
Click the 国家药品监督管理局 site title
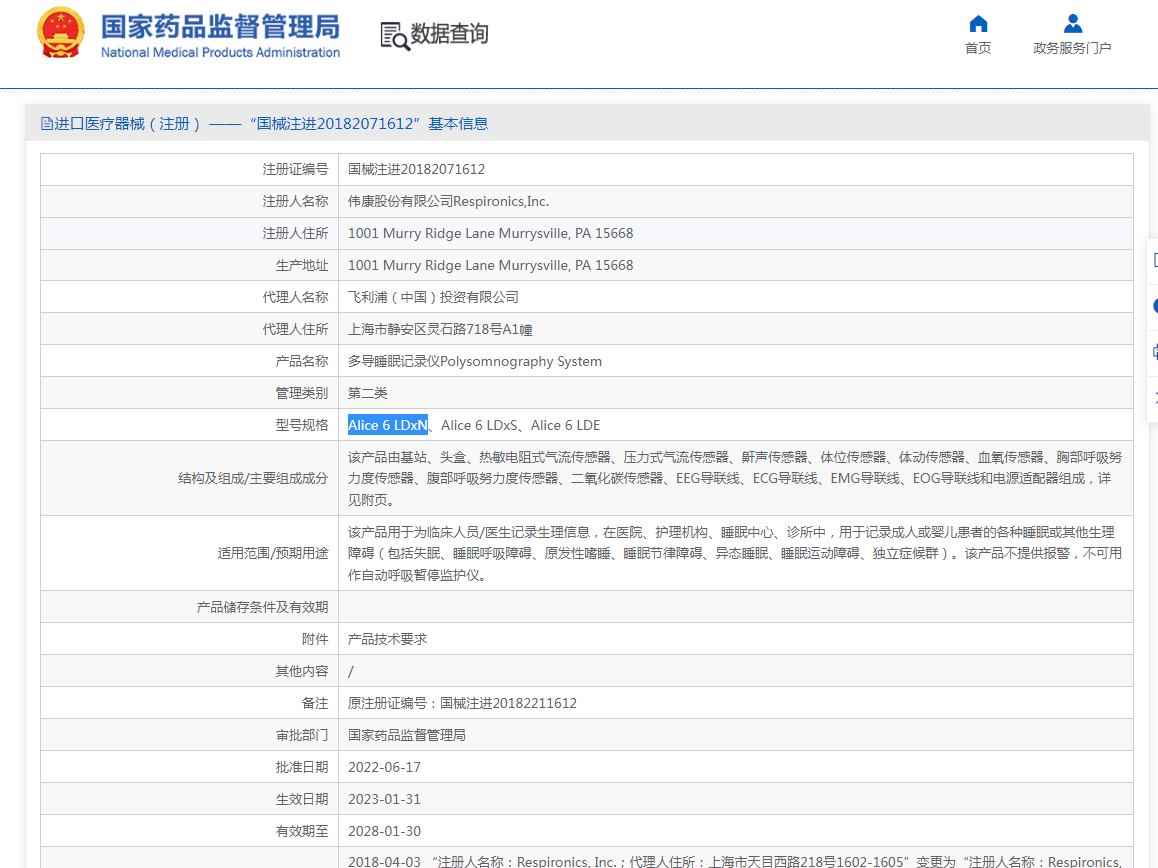pos(220,27)
